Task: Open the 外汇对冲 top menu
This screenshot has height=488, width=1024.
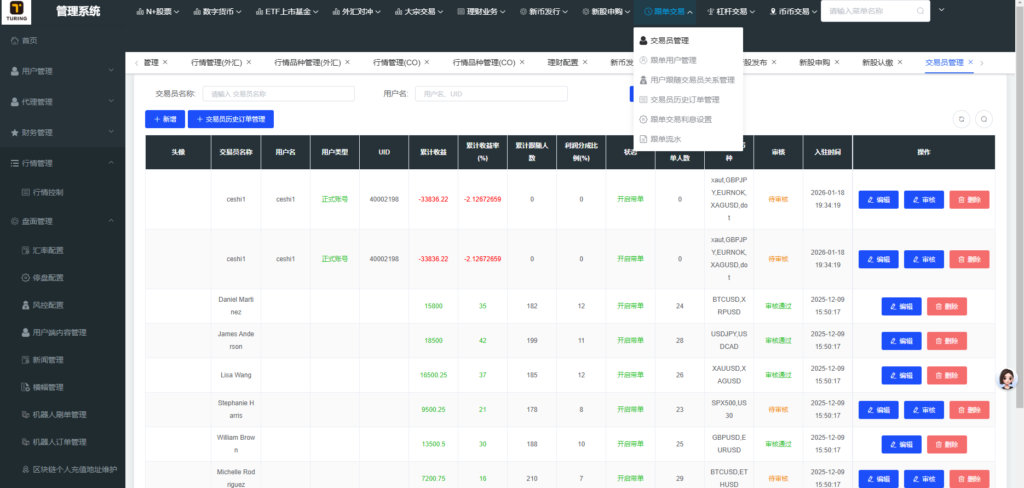Action: click(x=358, y=12)
